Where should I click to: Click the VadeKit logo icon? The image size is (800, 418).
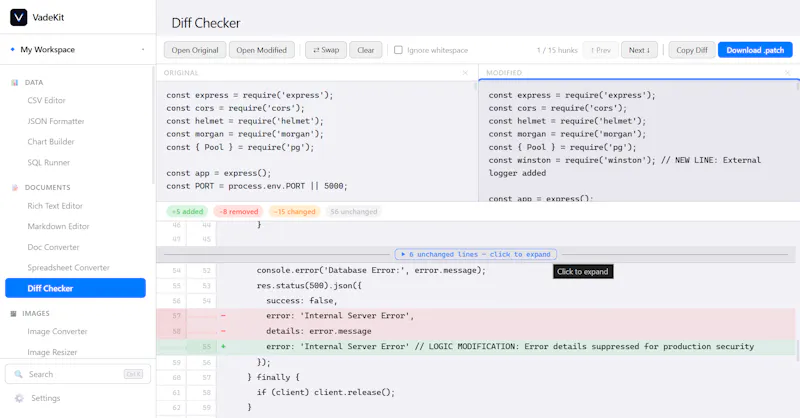tap(19, 17)
